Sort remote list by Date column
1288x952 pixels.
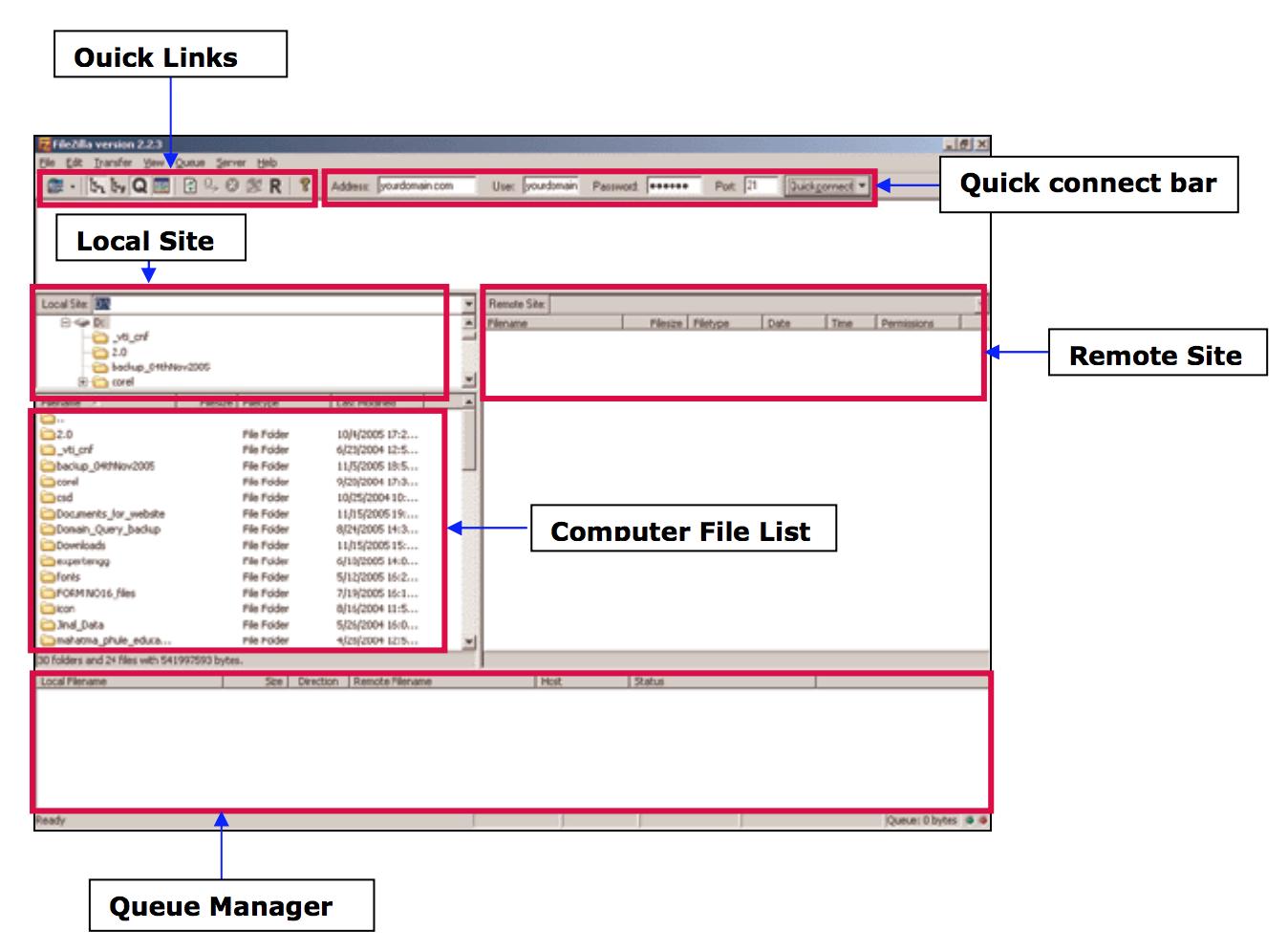point(794,323)
